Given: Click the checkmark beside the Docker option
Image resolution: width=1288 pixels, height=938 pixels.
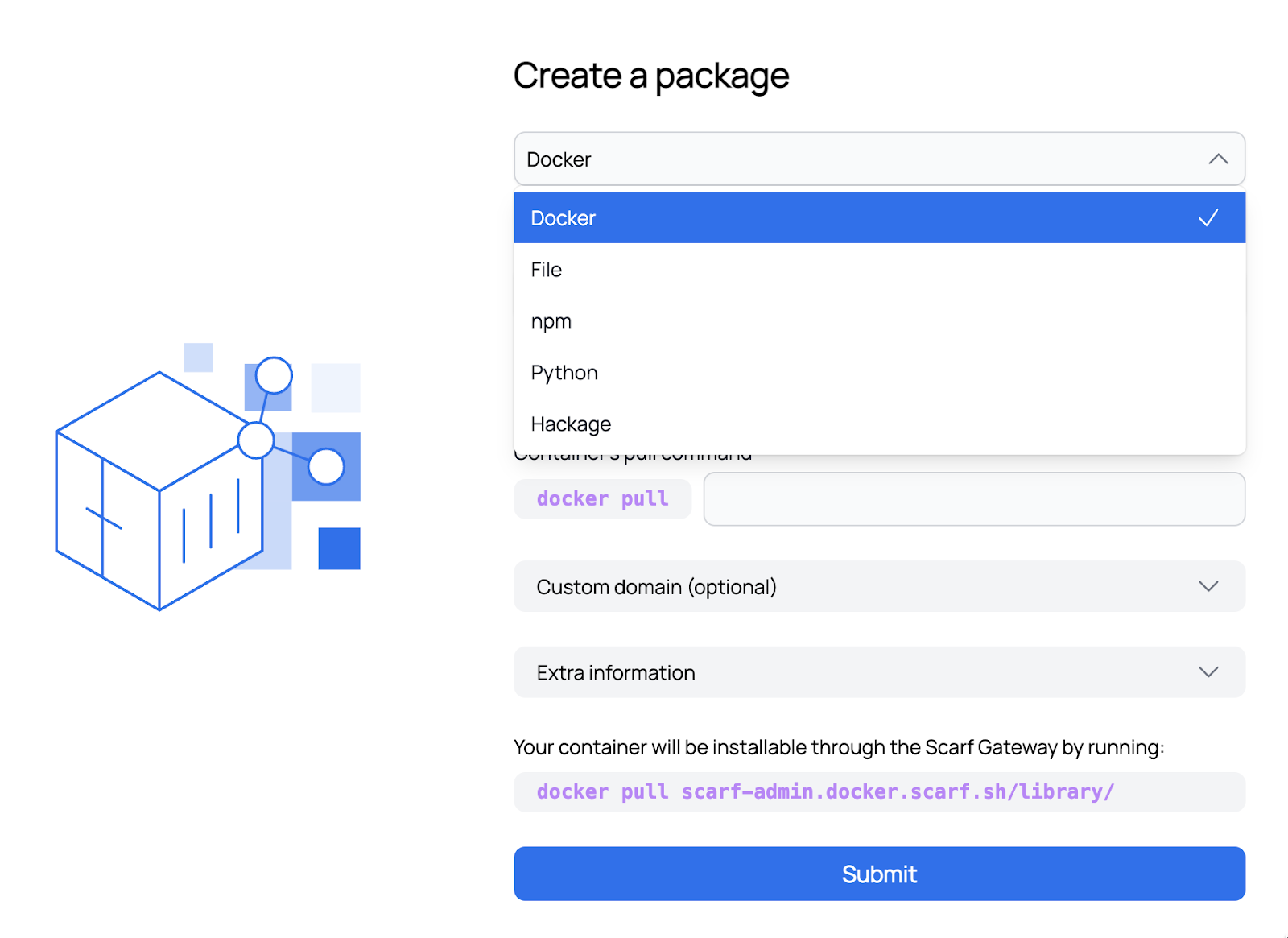Looking at the screenshot, I should coord(1207,218).
